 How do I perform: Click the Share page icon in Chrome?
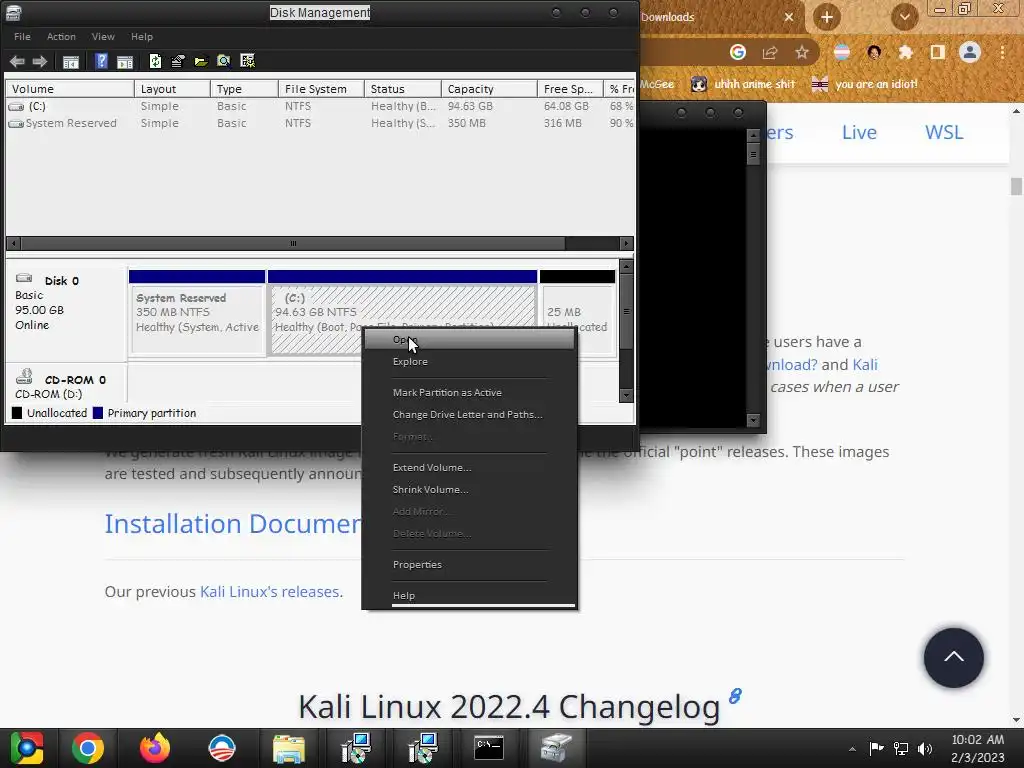(x=770, y=52)
